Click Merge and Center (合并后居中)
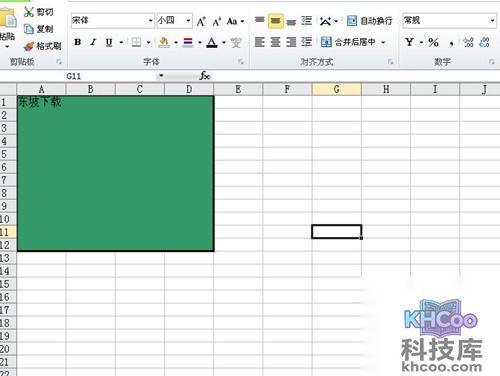The image size is (500, 376). pos(348,42)
